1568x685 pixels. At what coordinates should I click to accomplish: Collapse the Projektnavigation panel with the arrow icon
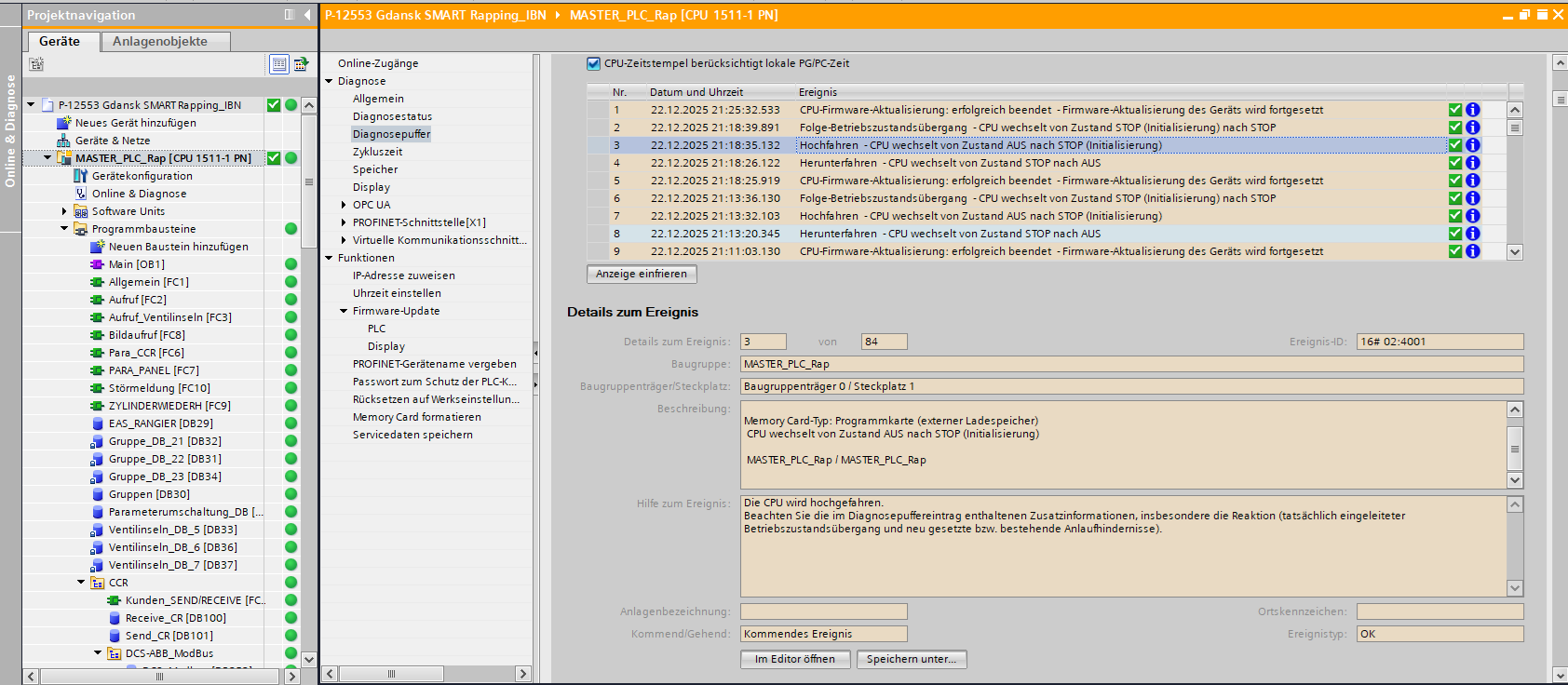click(x=307, y=15)
